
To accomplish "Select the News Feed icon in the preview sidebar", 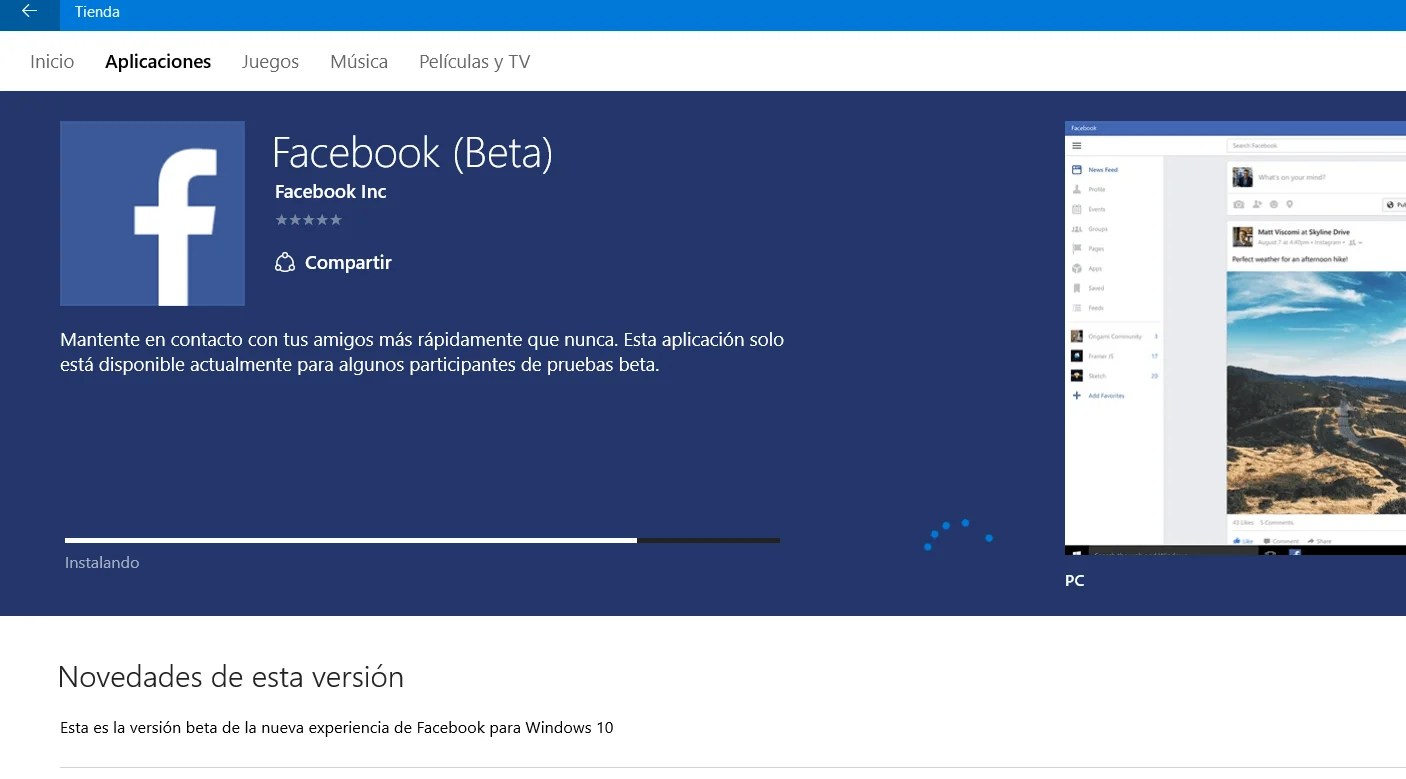I will click(1078, 169).
